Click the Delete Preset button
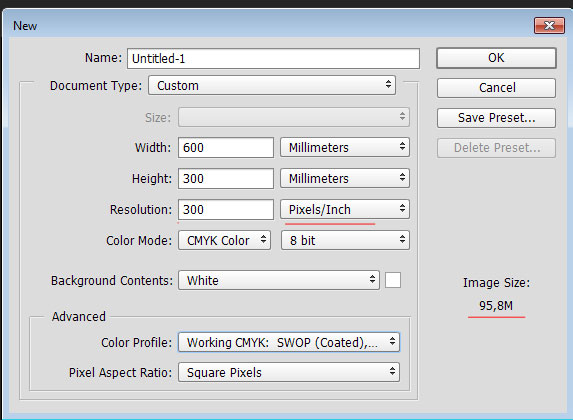This screenshot has height=420, width=573. (496, 148)
